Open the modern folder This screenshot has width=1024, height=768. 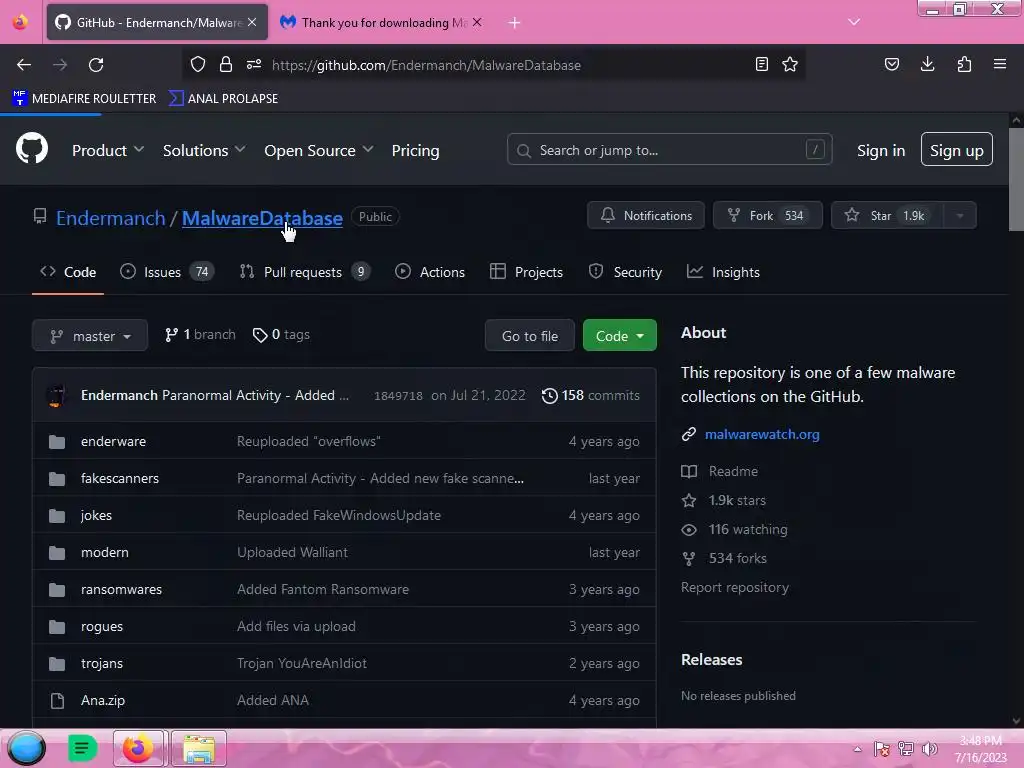click(105, 552)
